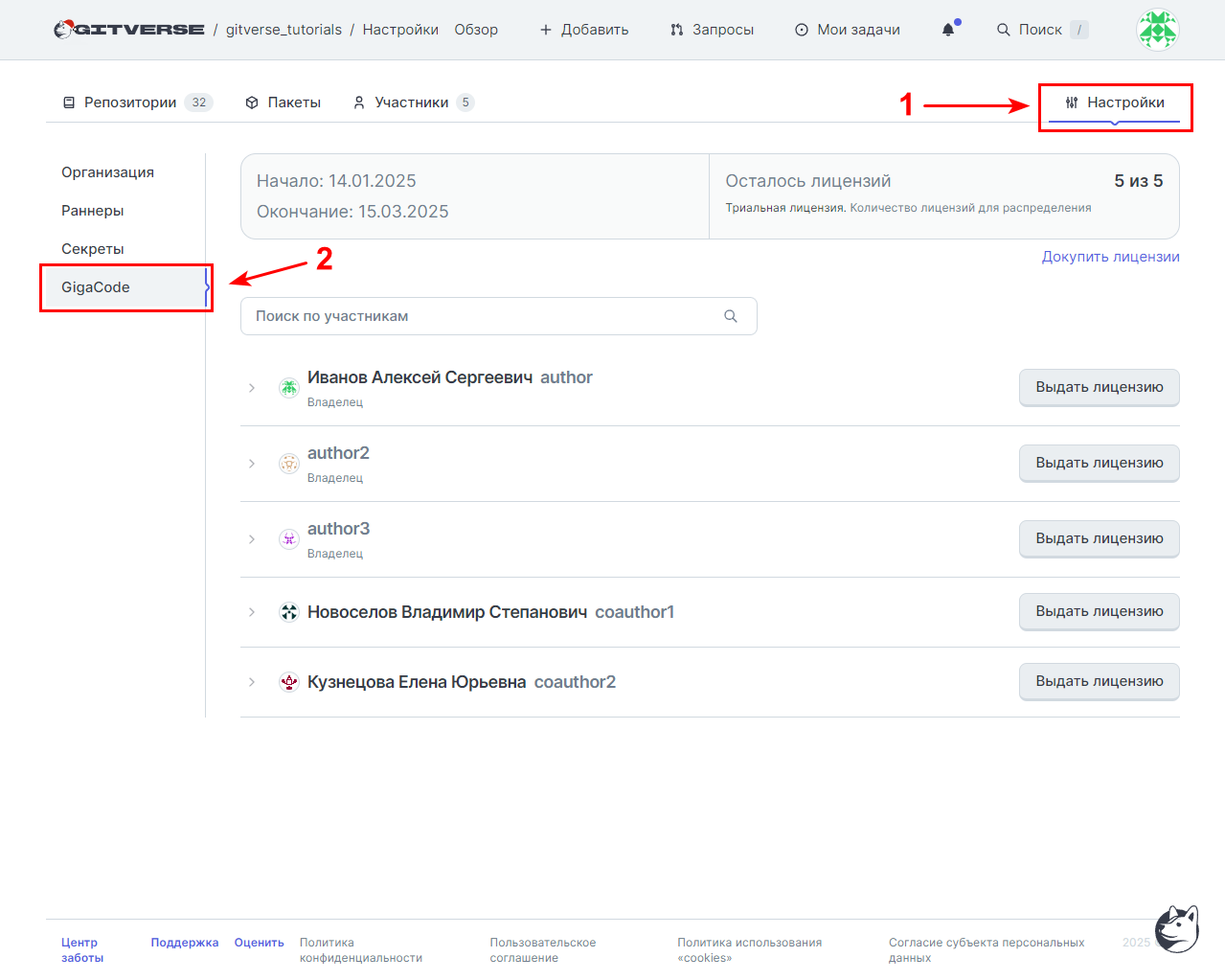Open the Пакеты tab
This screenshot has width=1225, height=980.
[x=283, y=103]
